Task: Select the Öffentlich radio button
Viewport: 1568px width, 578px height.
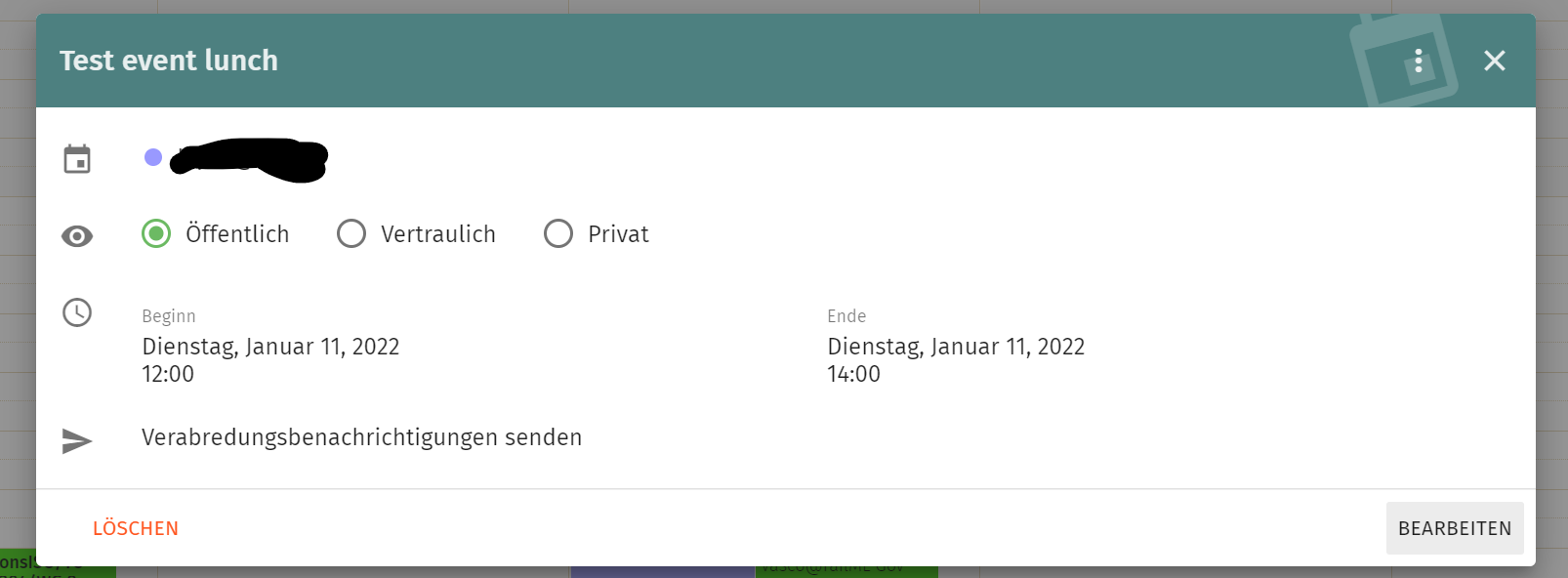Action: click(x=156, y=234)
